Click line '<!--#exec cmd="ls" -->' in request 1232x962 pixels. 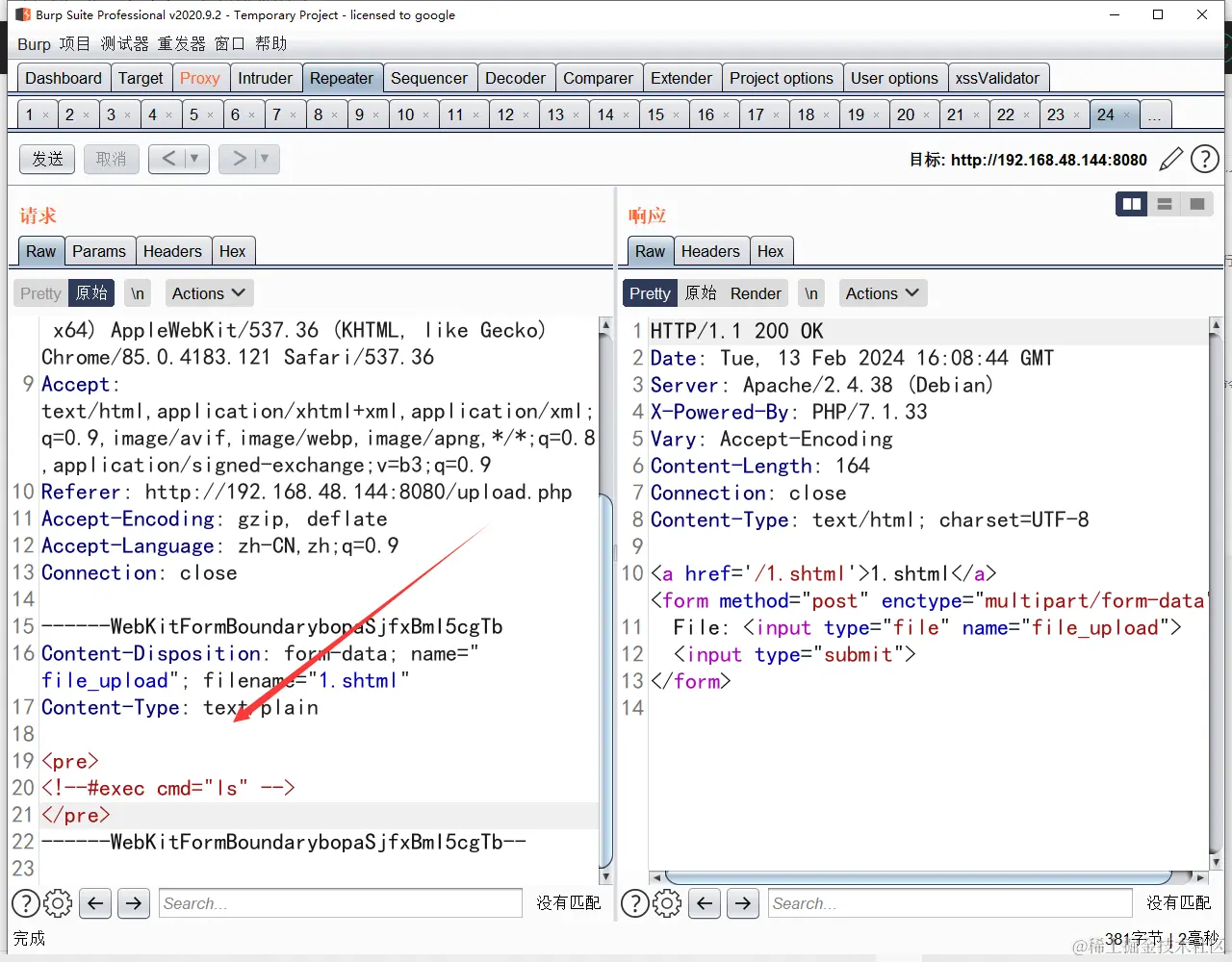pos(167,788)
